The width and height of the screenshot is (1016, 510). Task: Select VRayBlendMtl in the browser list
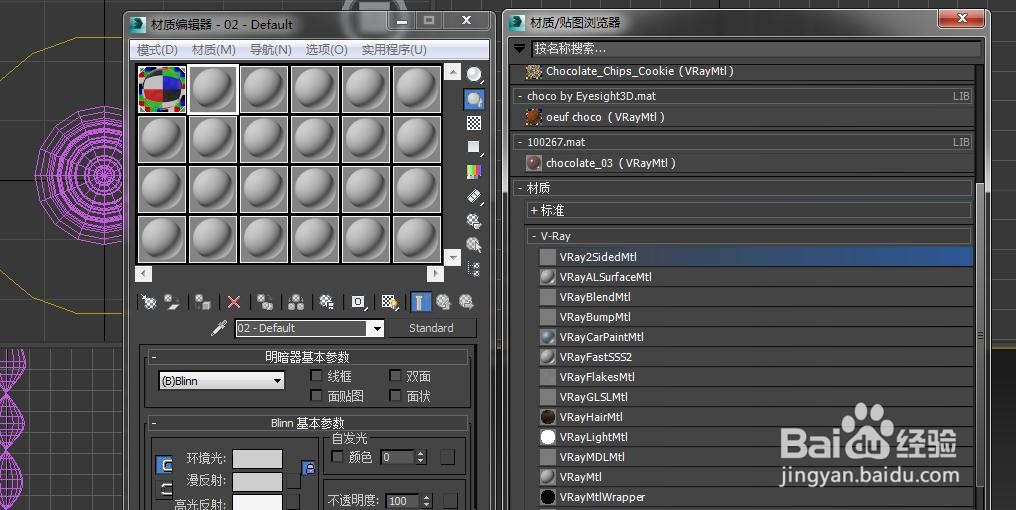point(756,297)
